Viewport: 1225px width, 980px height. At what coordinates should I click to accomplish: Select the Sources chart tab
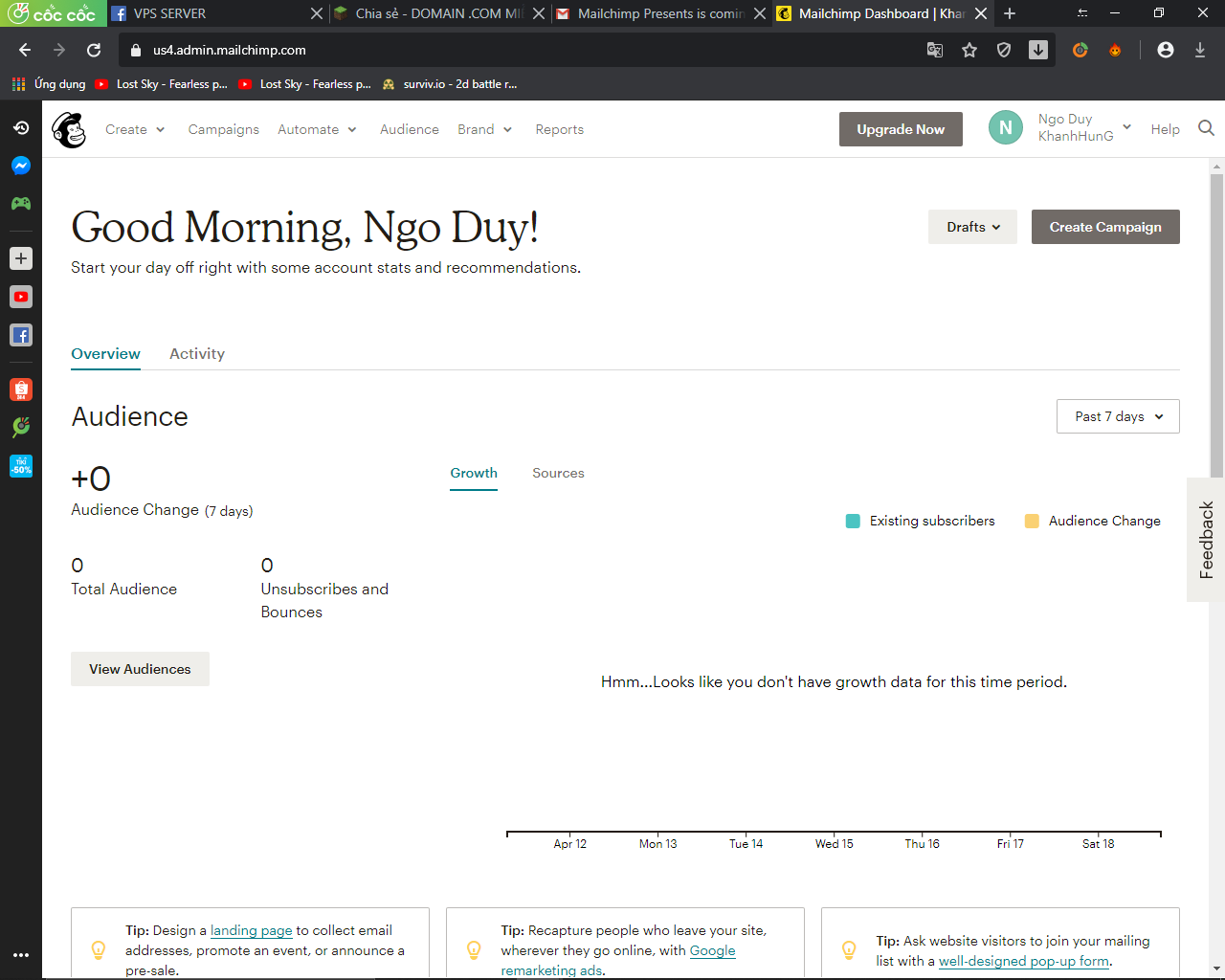coord(558,473)
